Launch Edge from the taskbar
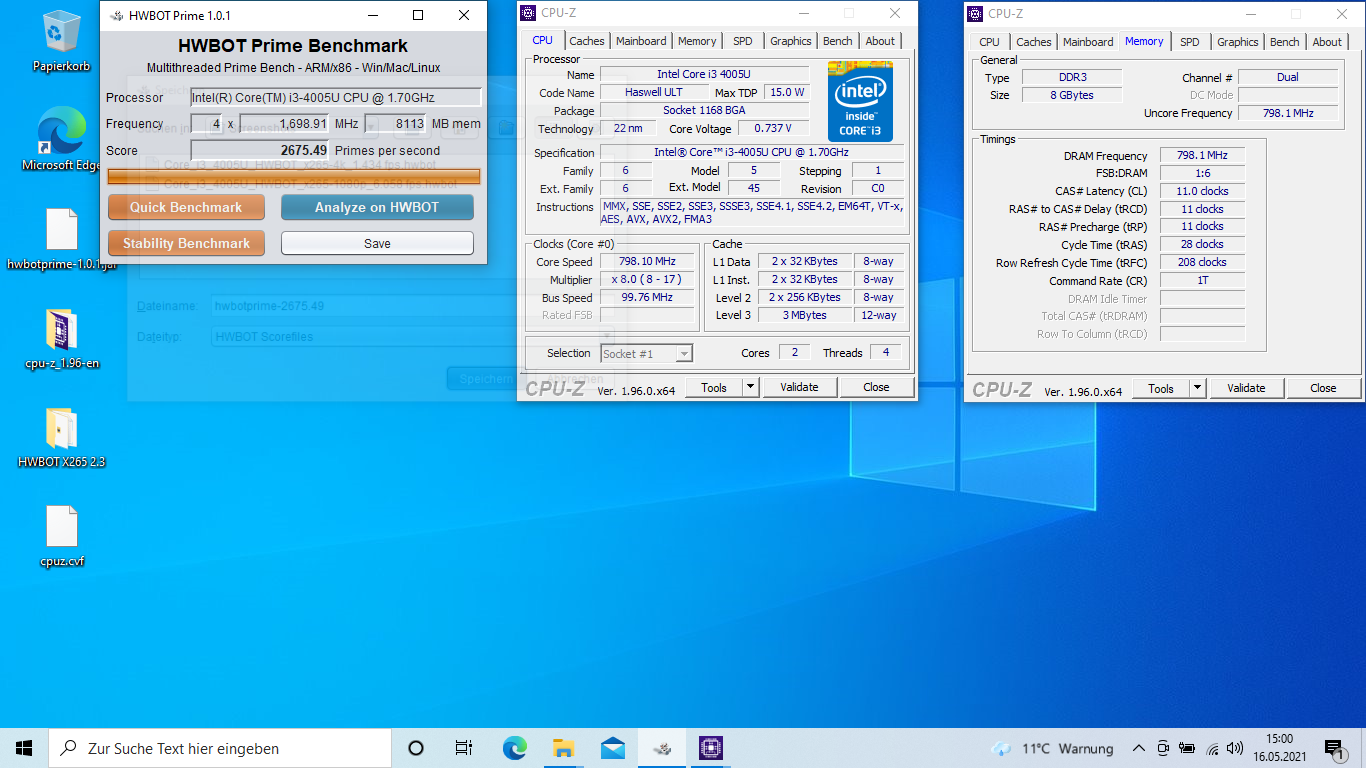The width and height of the screenshot is (1366, 768). [514, 748]
